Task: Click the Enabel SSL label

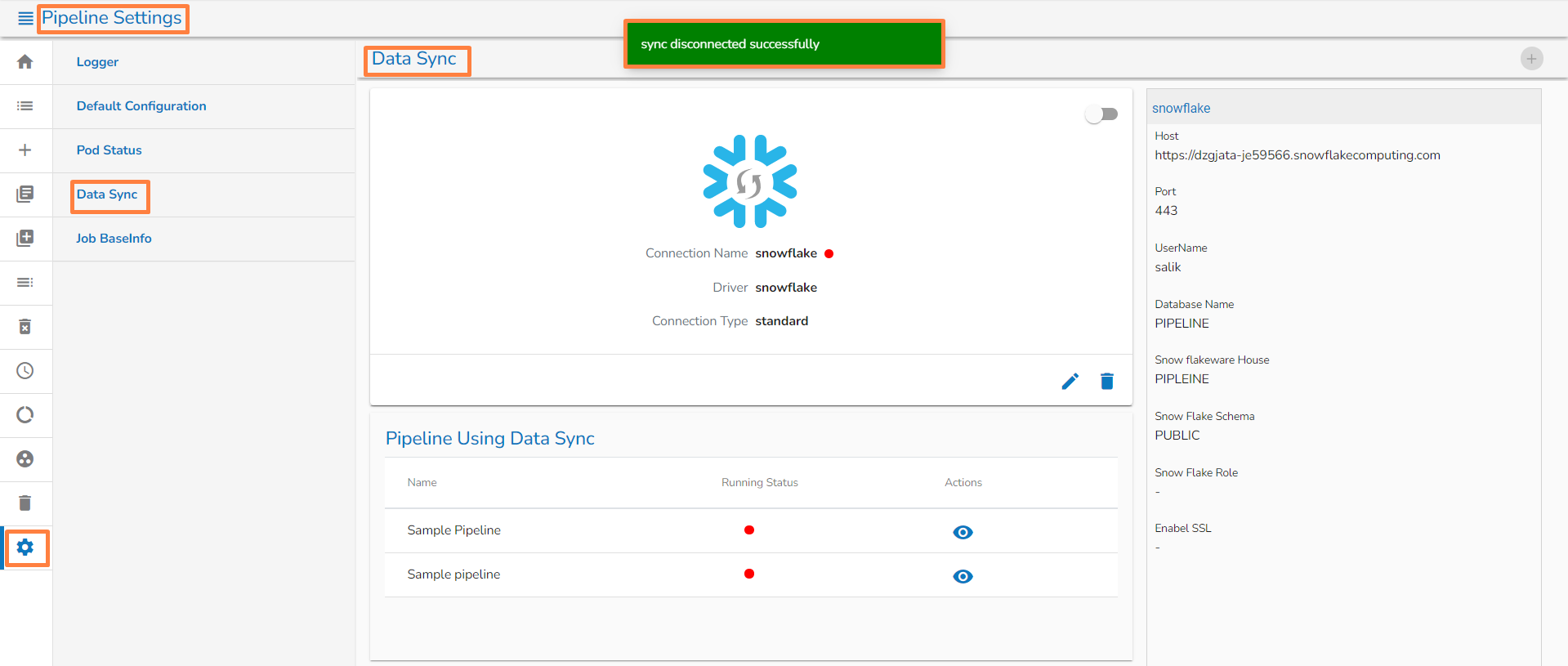Action: 1183,529
